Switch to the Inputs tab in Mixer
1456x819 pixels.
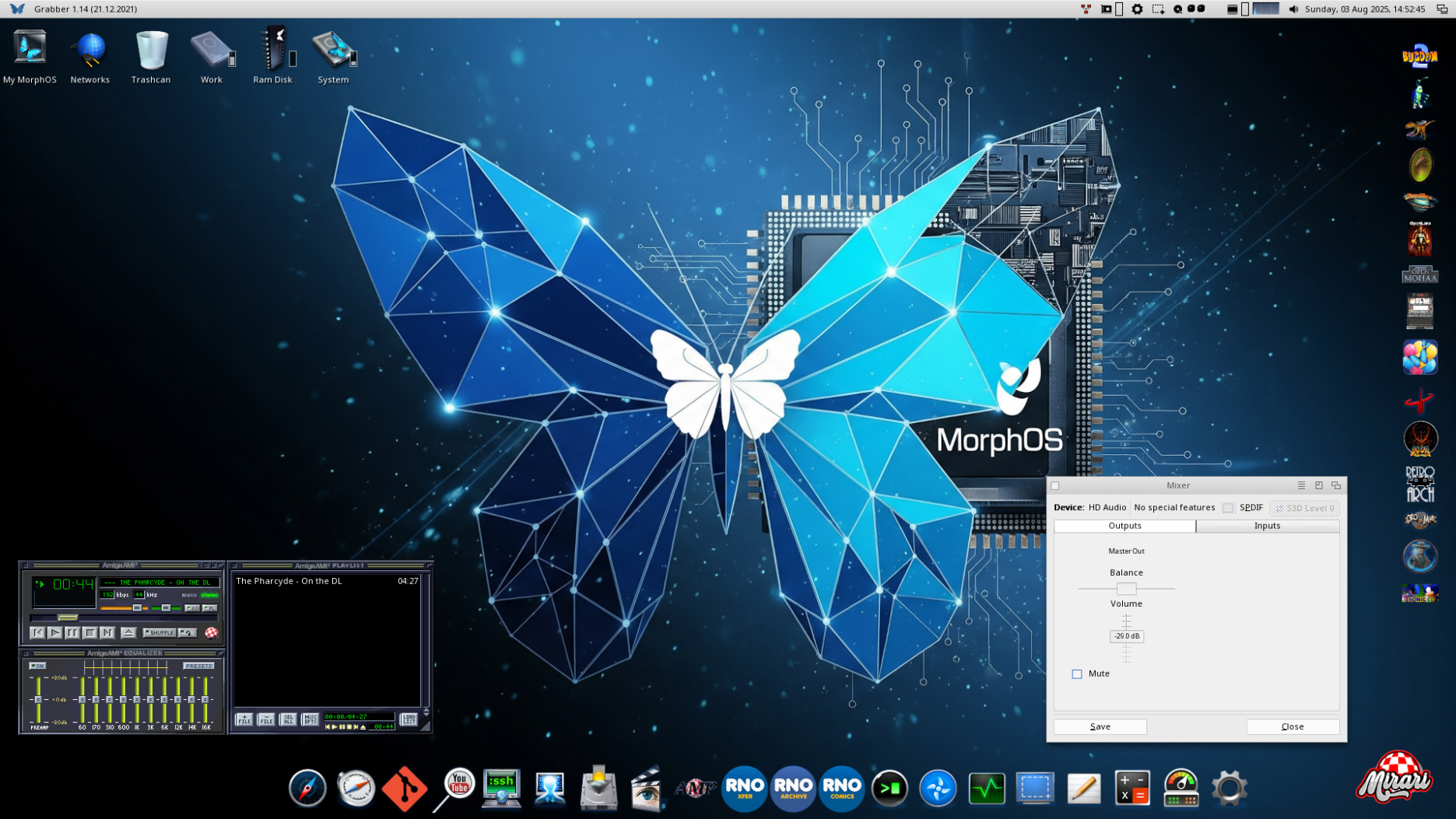point(1267,526)
